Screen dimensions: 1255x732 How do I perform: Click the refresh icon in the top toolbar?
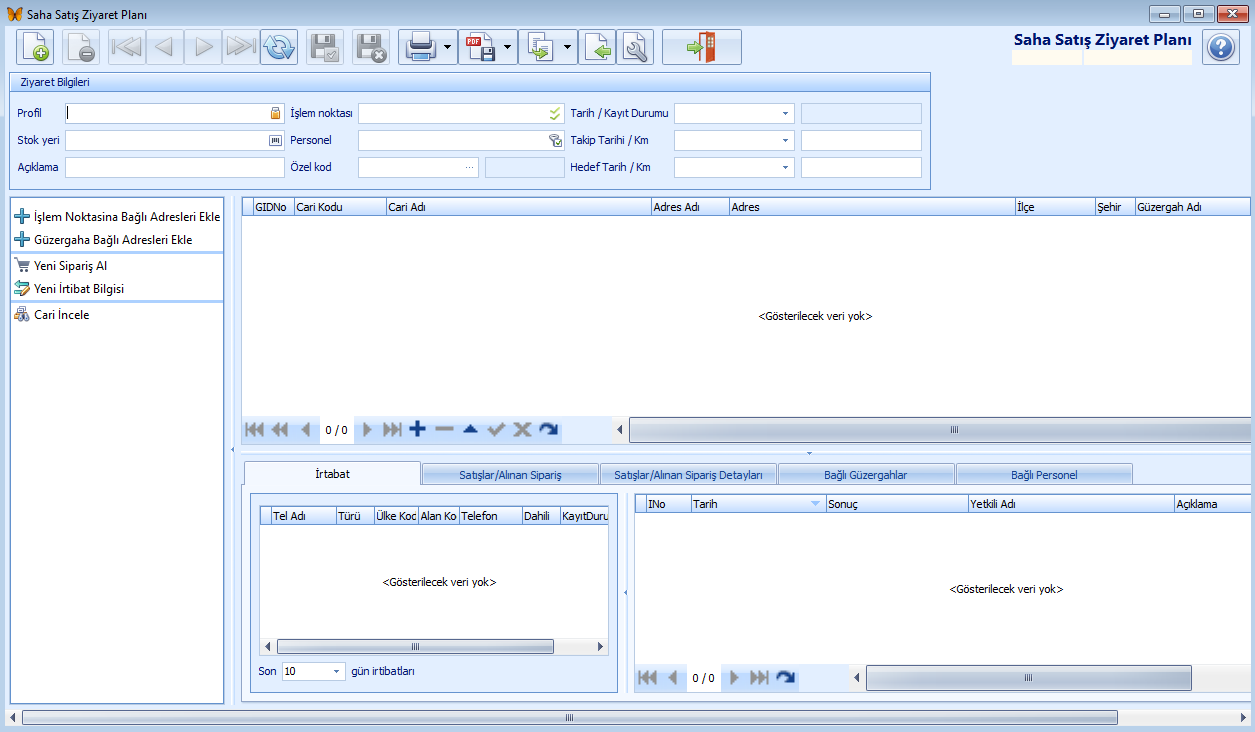point(279,47)
